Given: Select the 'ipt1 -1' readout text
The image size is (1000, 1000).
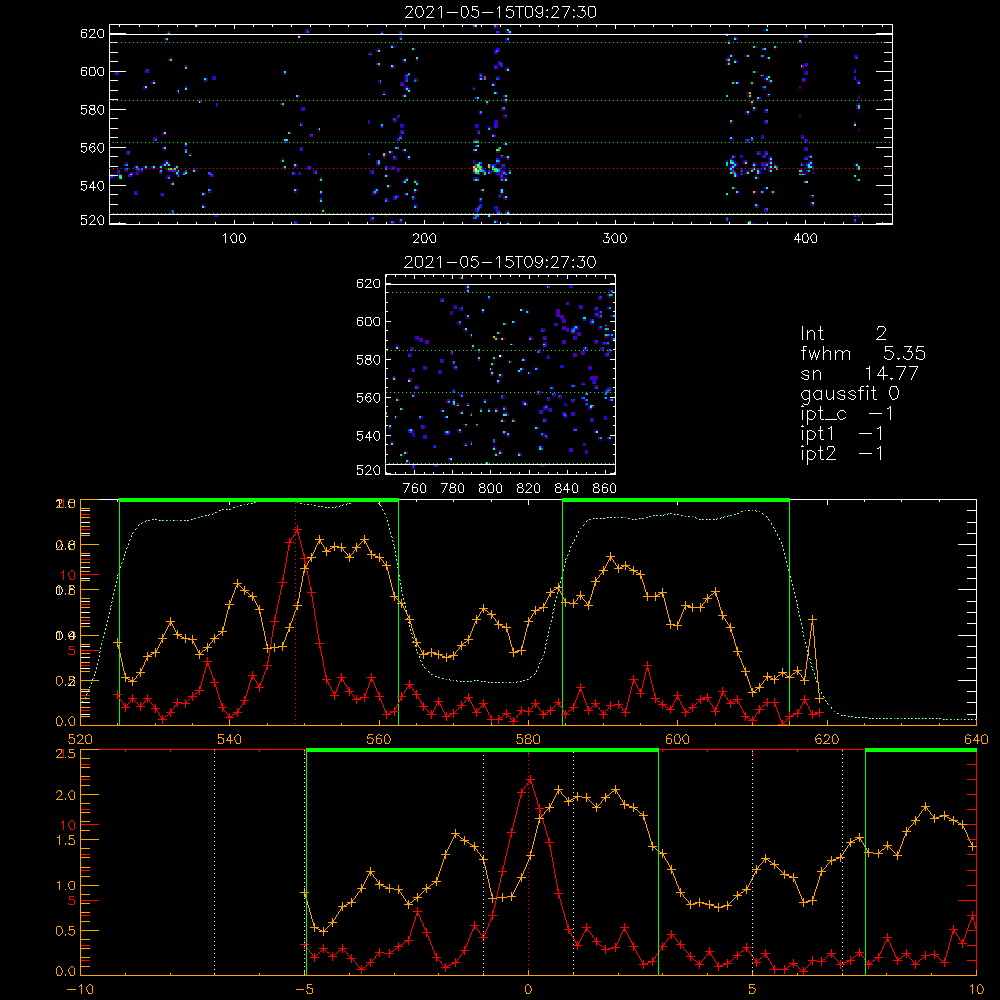Looking at the screenshot, I should (x=842, y=434).
